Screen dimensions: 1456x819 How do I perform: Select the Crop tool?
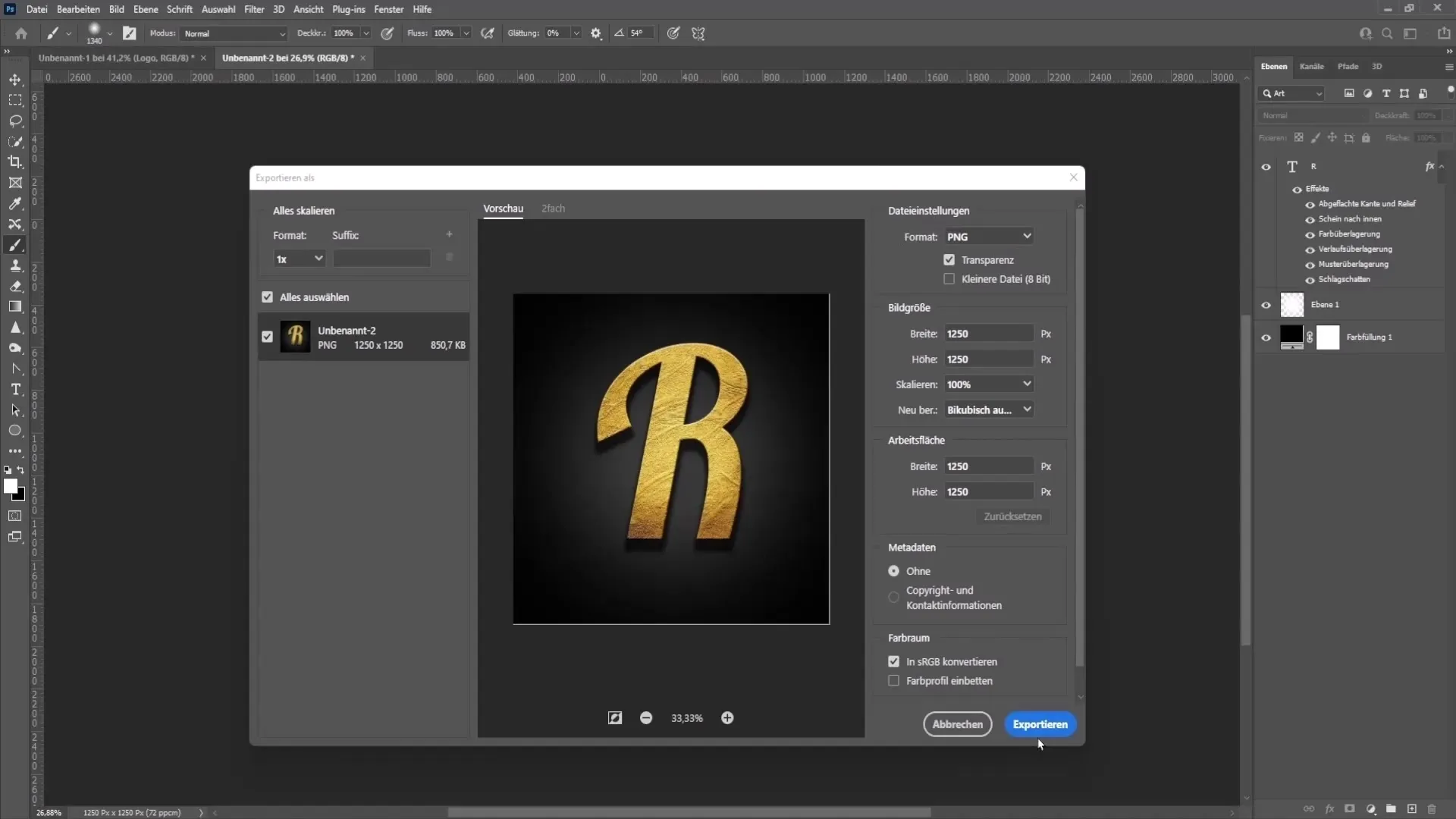coord(15,162)
